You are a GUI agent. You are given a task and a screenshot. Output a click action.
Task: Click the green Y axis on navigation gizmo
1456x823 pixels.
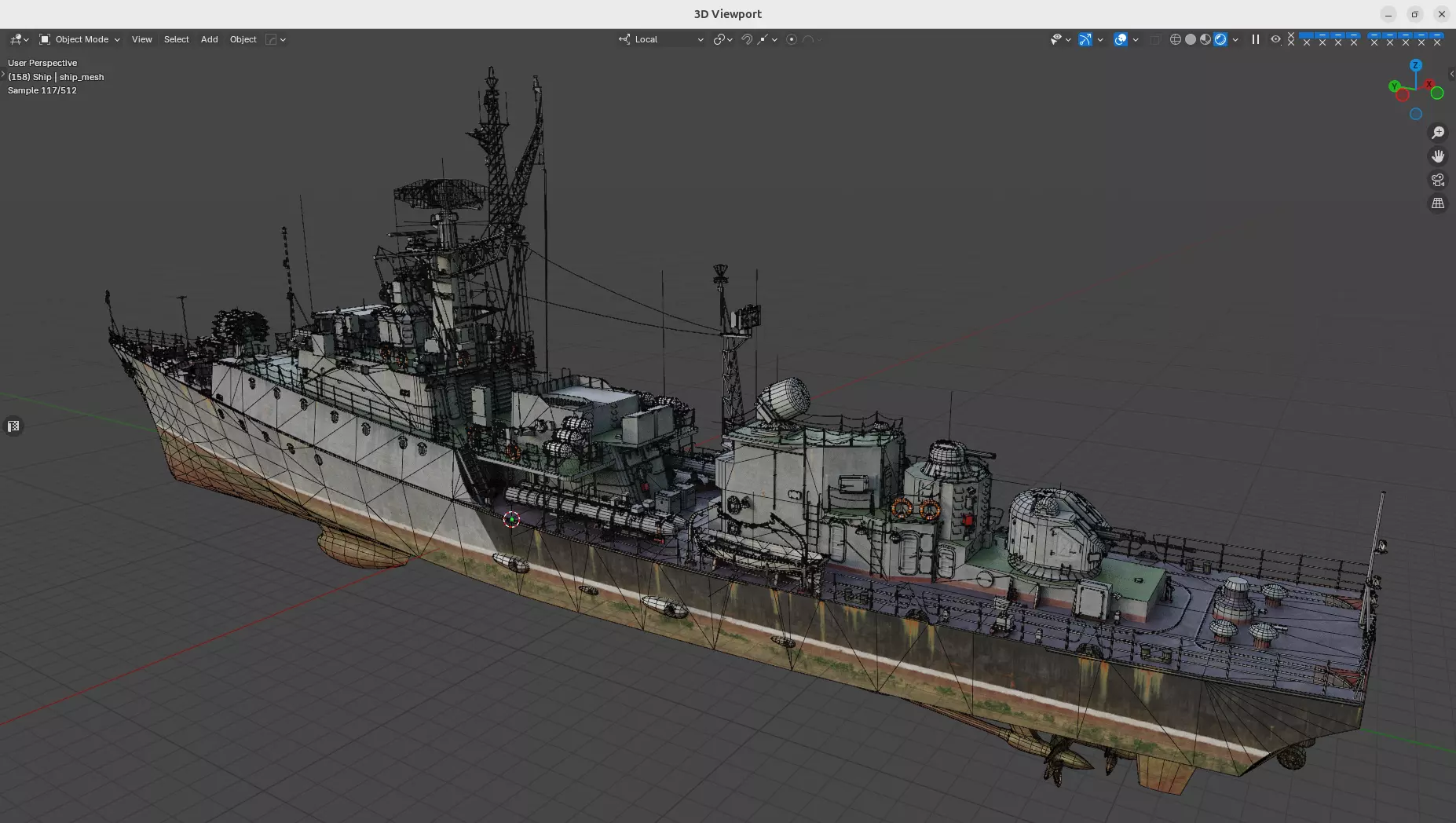(x=1394, y=86)
